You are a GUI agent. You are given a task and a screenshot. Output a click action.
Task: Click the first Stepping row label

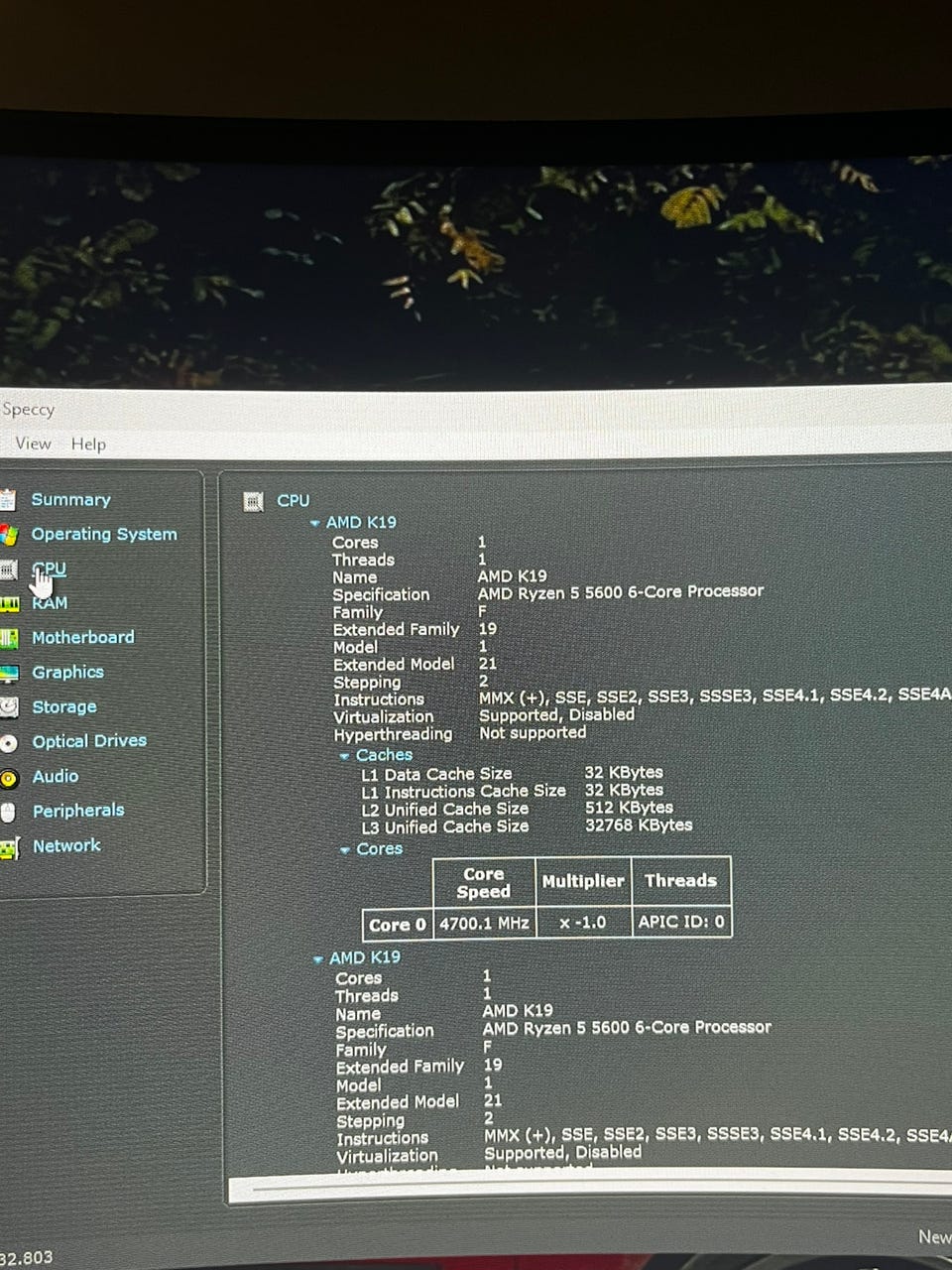click(367, 682)
